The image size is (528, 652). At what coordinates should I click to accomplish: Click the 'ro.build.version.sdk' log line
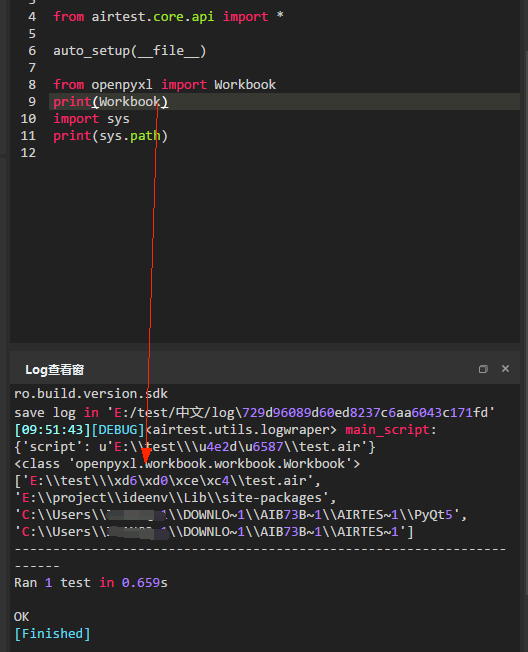point(91,394)
